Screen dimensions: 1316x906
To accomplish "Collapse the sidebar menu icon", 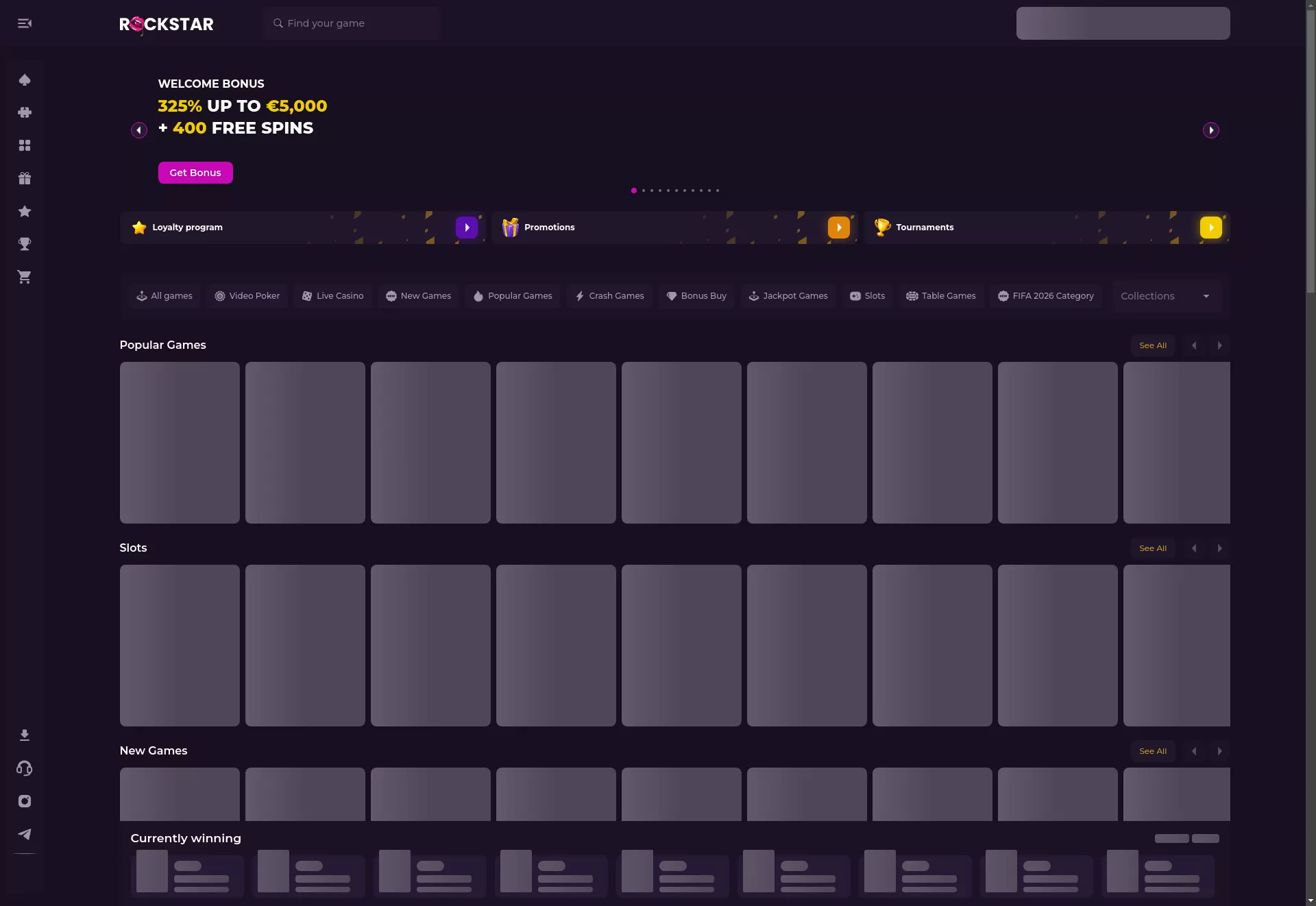I will coord(25,23).
